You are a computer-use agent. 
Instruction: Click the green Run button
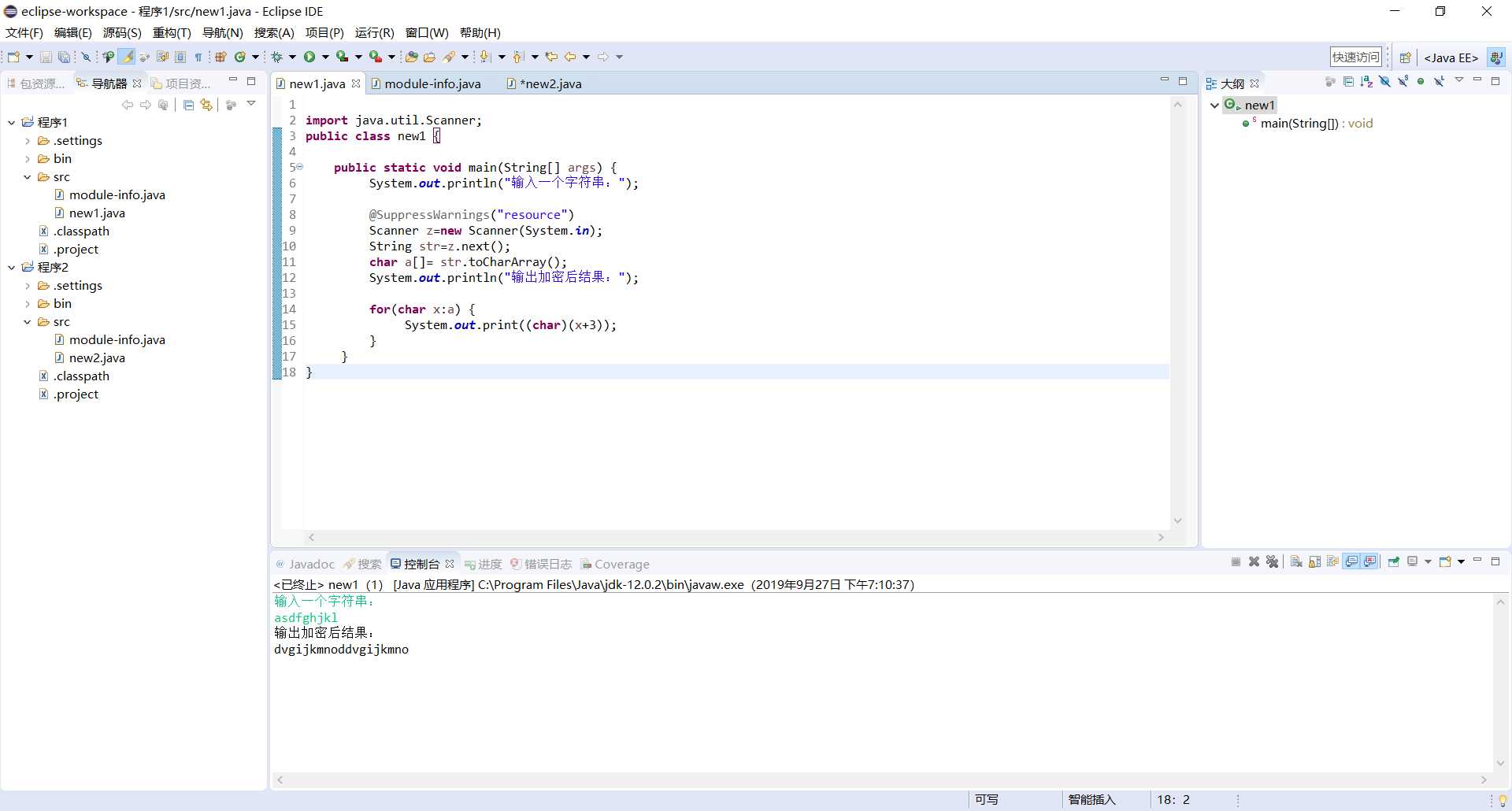(309, 57)
